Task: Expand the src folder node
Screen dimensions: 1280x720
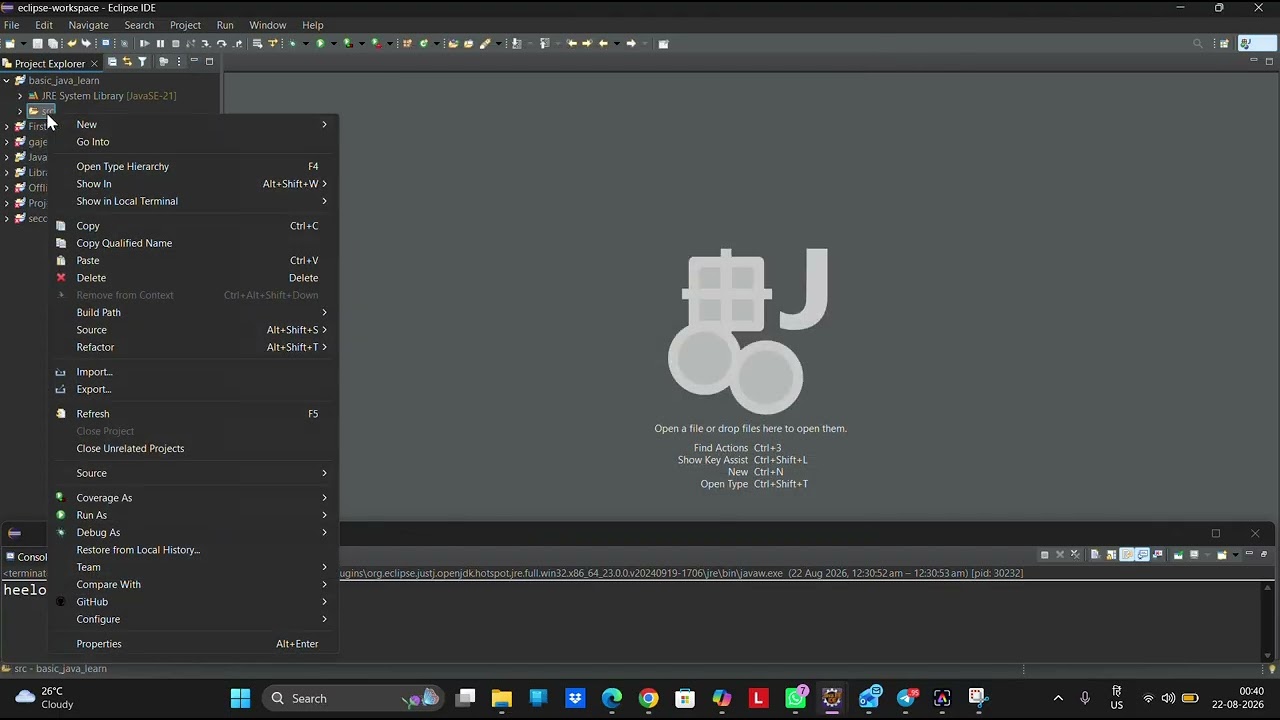Action: [20, 111]
